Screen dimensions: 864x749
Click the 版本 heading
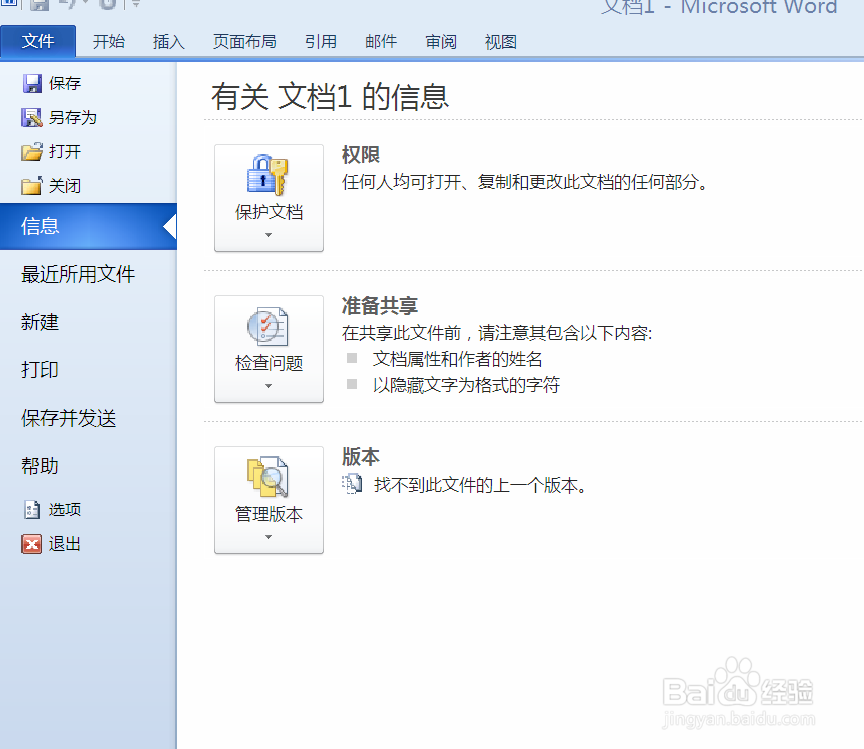(361, 457)
